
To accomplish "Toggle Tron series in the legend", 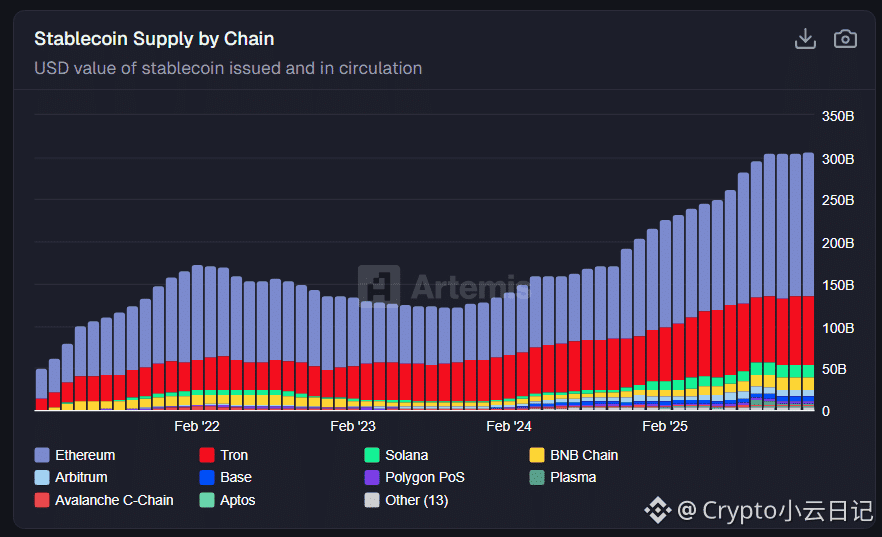I will point(224,455).
